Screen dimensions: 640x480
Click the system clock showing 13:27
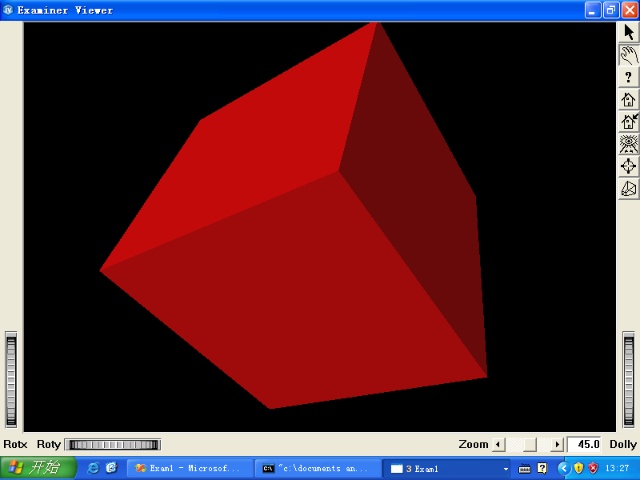(617, 468)
